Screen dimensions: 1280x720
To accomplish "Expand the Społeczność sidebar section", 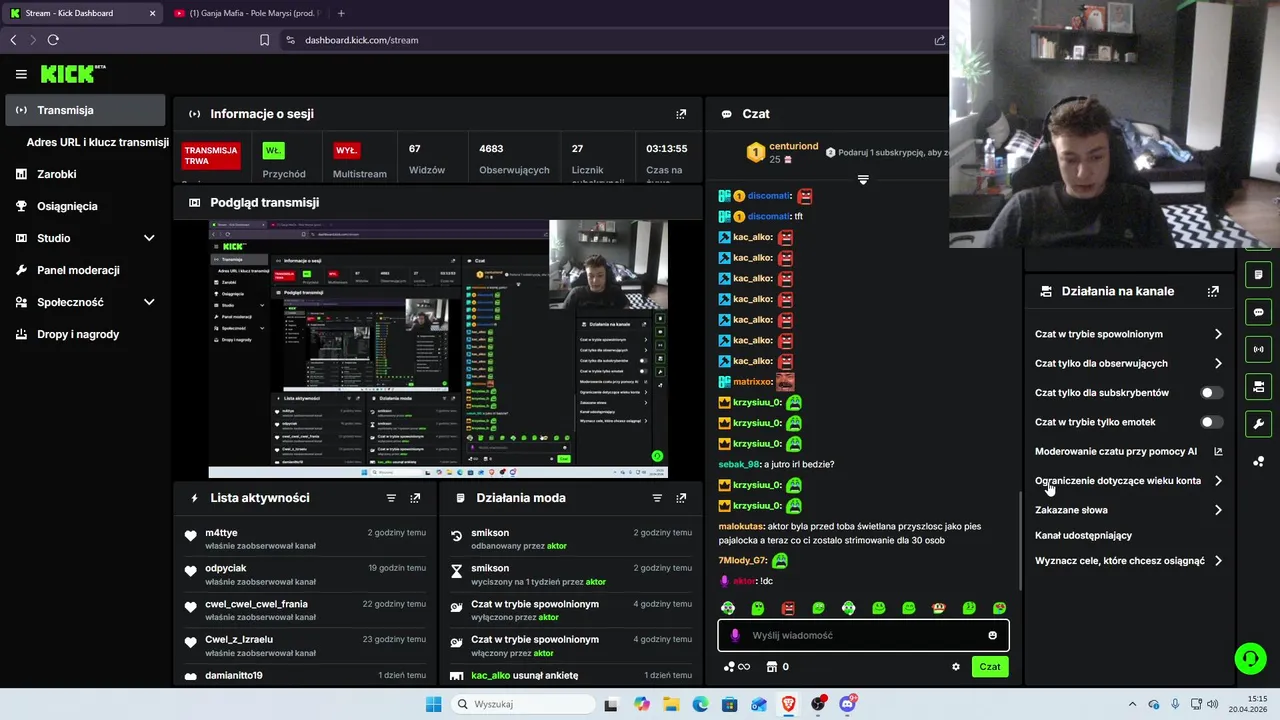I will [x=149, y=302].
